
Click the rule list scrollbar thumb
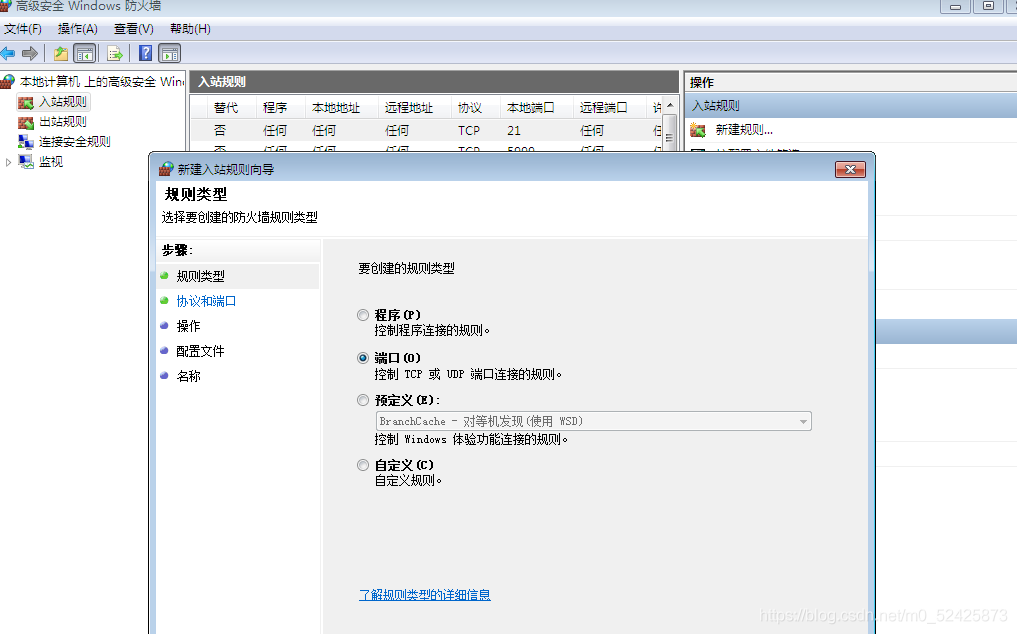[670, 133]
